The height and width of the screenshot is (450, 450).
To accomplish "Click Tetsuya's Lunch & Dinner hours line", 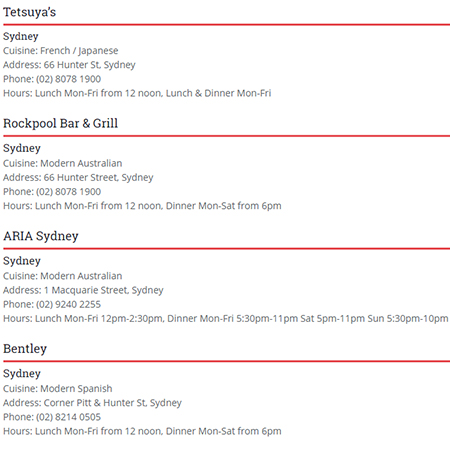I will click(x=137, y=93).
